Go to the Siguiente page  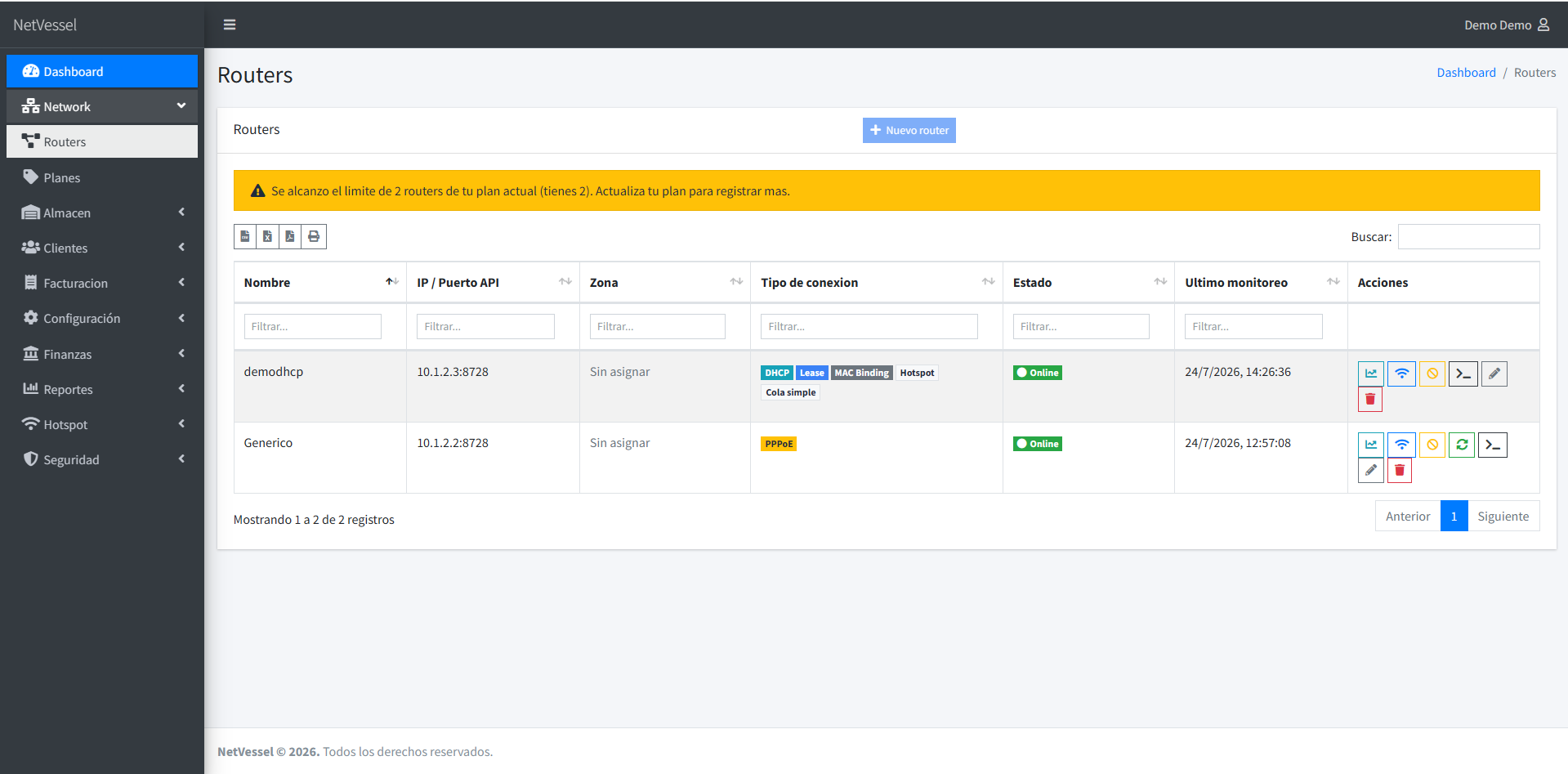tap(1503, 516)
